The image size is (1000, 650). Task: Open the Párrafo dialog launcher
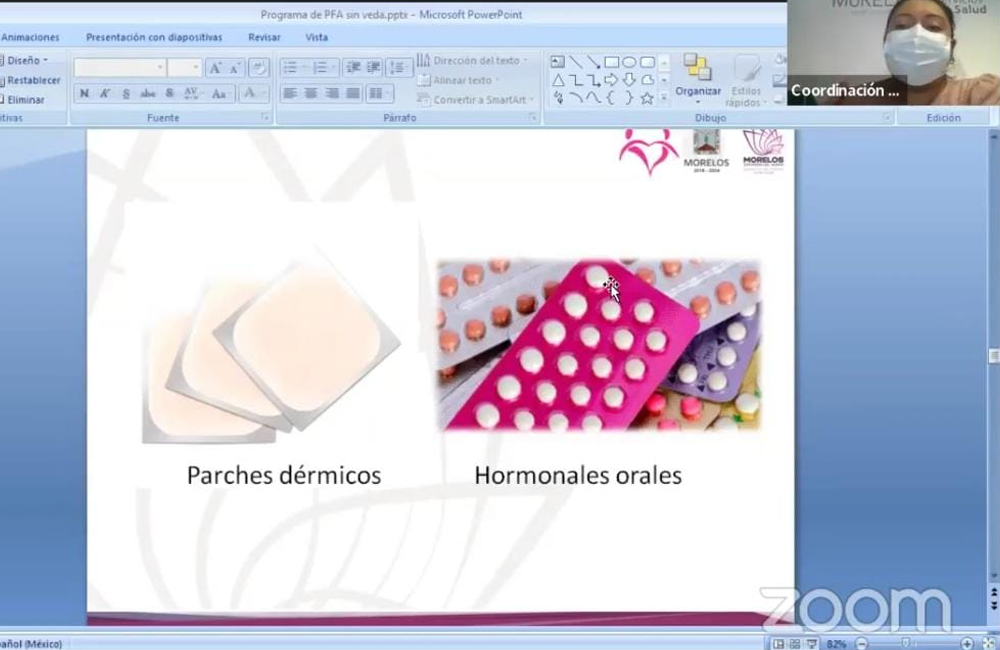(x=533, y=117)
